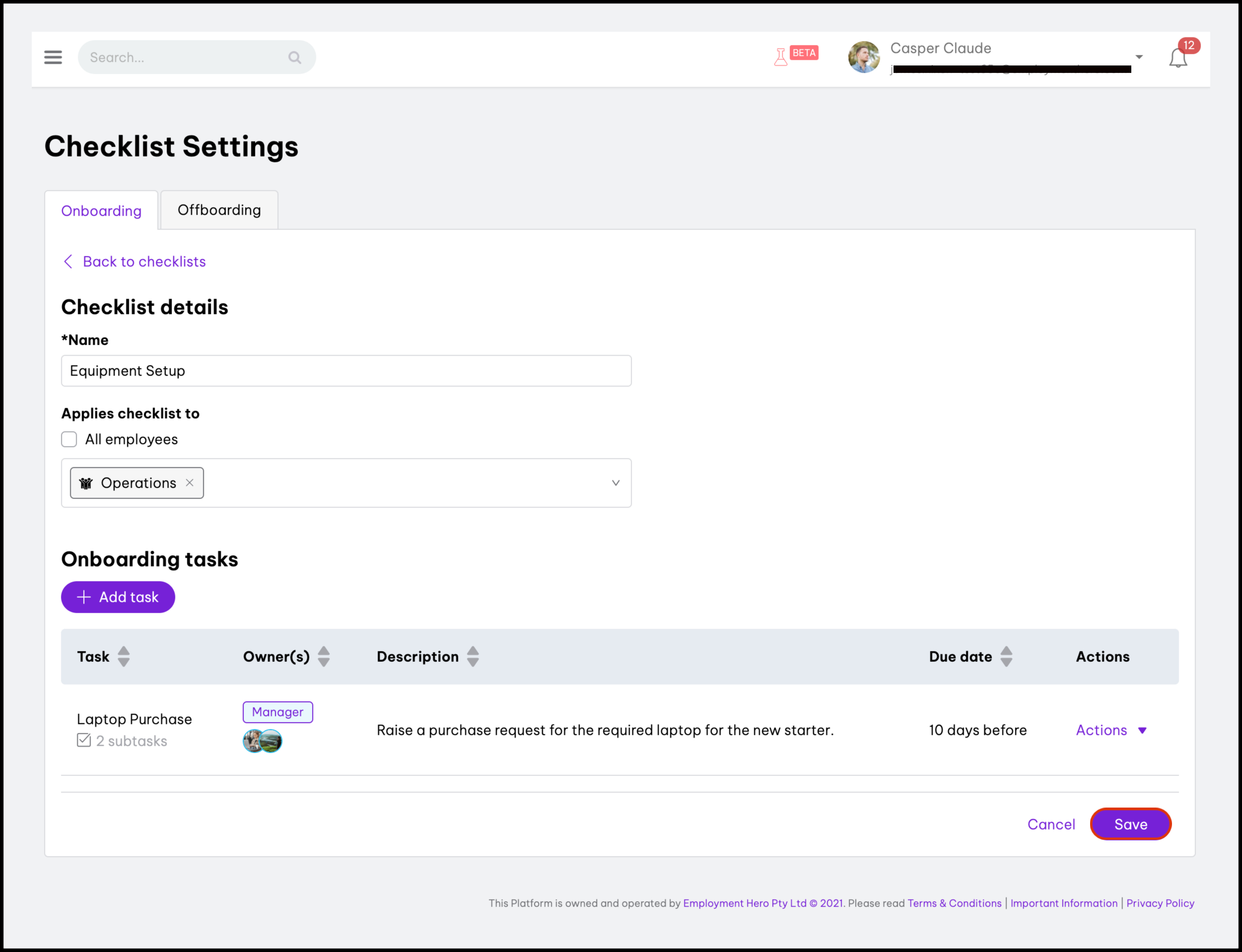Click the search magnifier icon
The height and width of the screenshot is (952, 1242).
coord(294,57)
